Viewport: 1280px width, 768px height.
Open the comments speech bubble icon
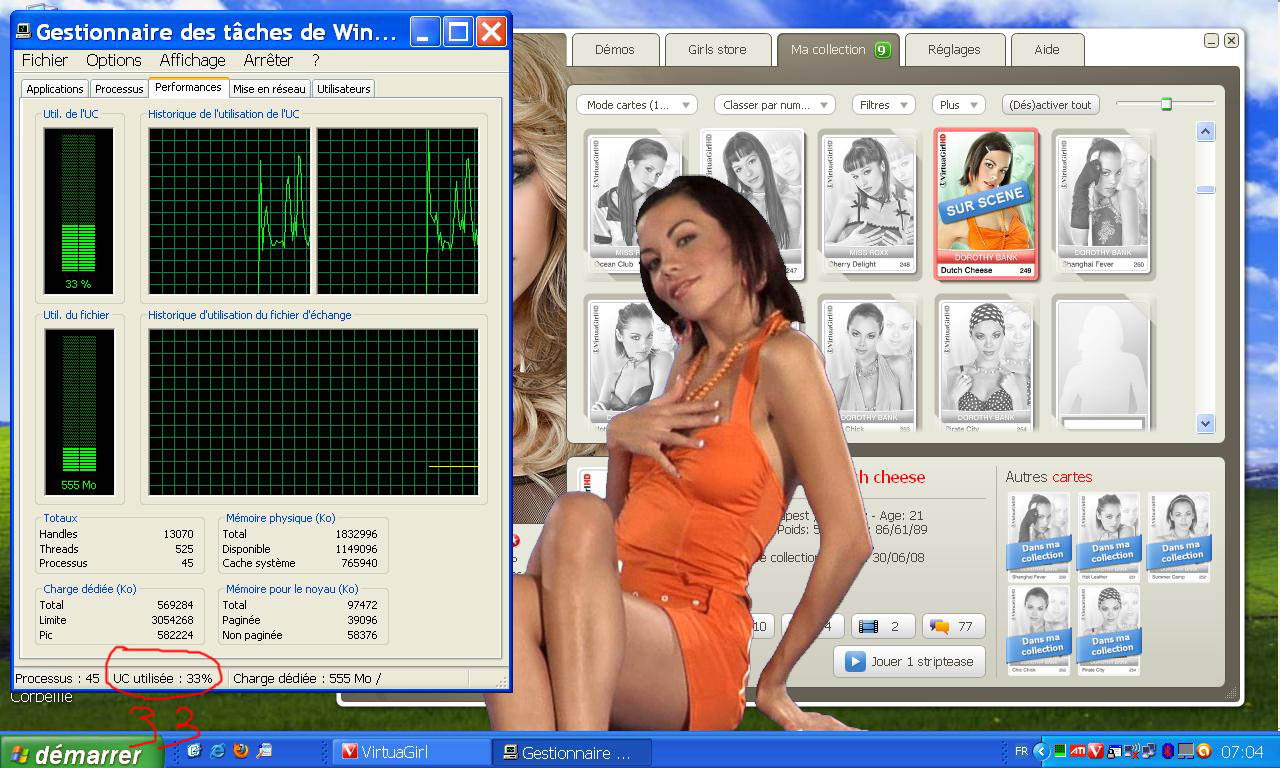pyautogui.click(x=939, y=627)
